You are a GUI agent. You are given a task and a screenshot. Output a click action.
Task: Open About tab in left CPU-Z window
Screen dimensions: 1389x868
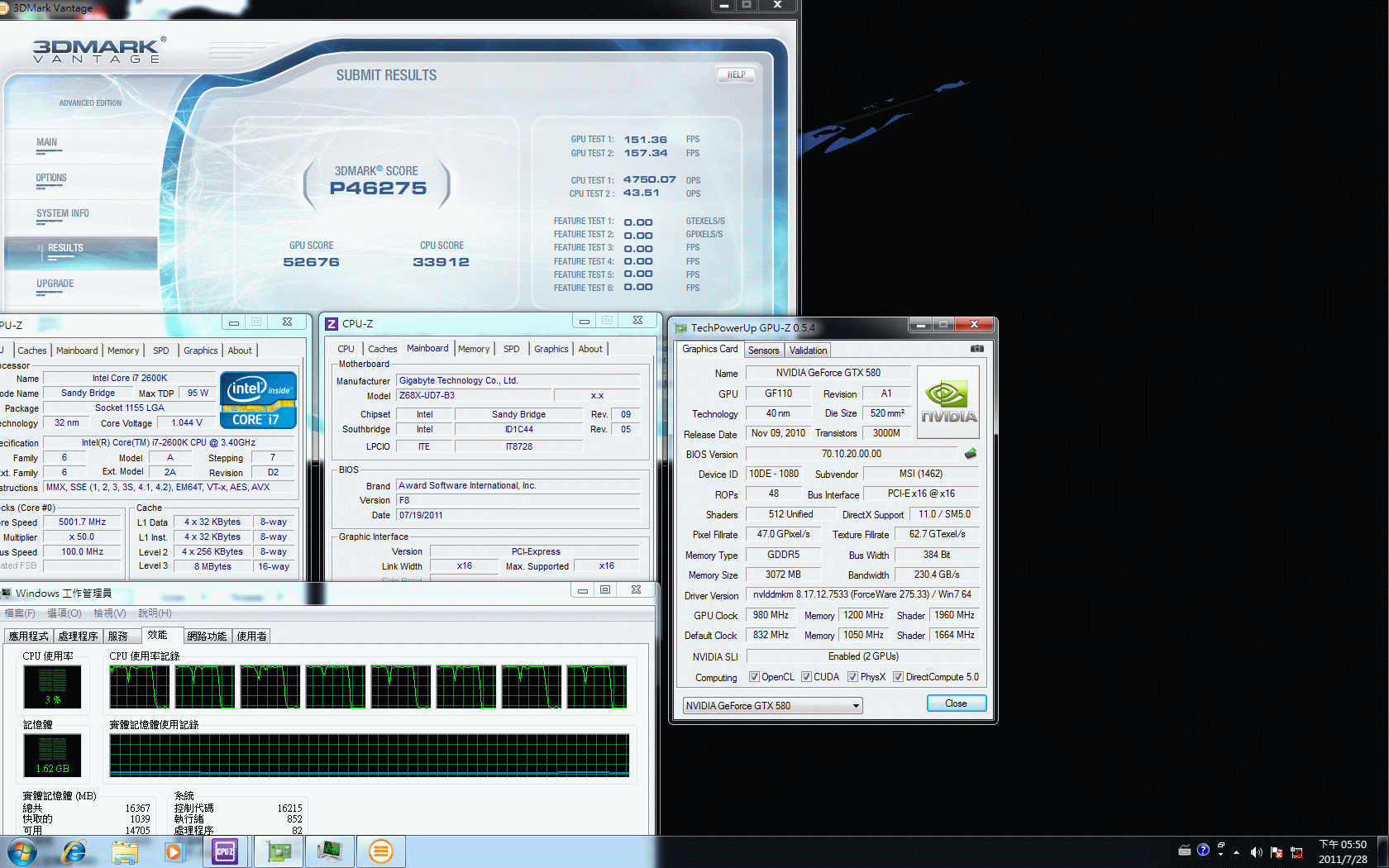[x=240, y=351]
